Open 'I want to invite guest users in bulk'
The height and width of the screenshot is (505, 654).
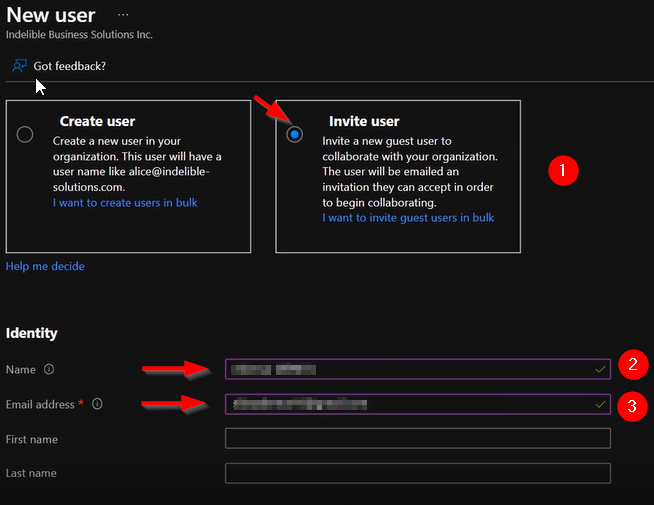point(408,218)
